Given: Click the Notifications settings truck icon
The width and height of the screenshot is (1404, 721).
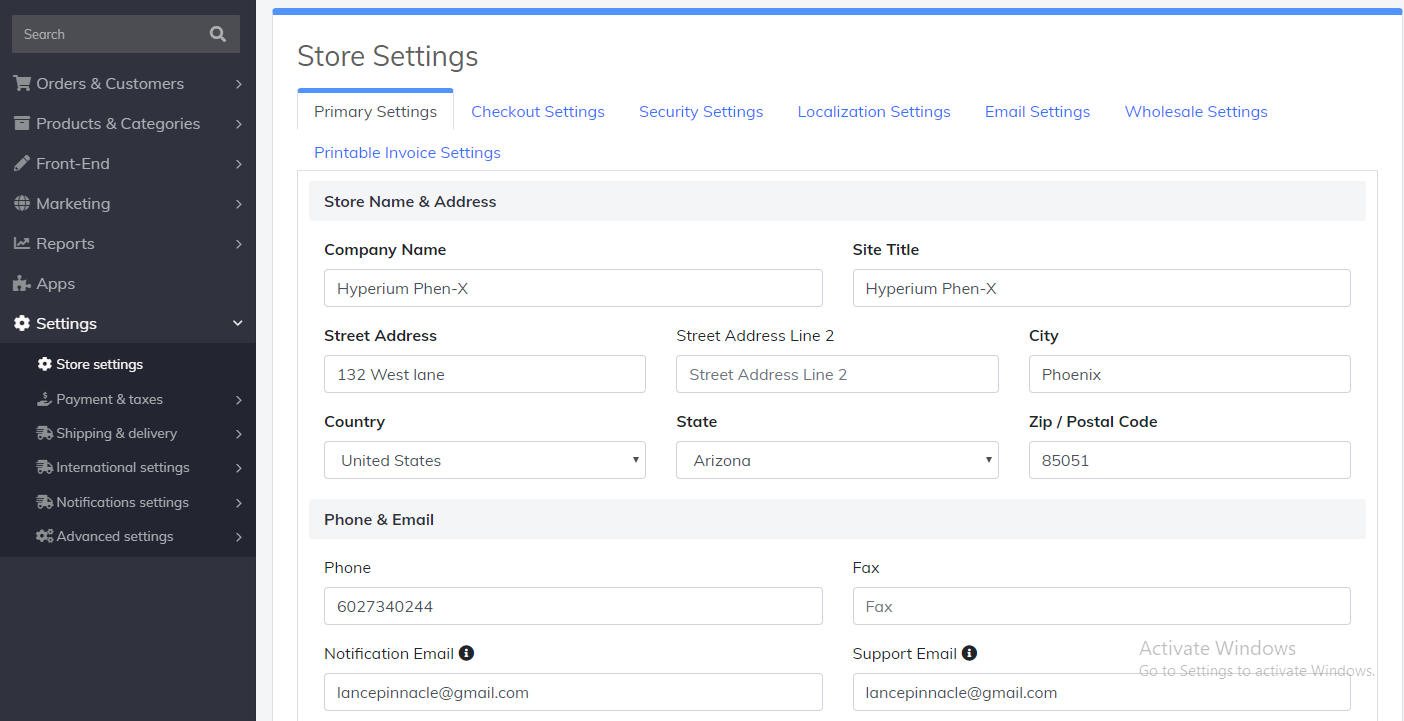Looking at the screenshot, I should pos(44,502).
